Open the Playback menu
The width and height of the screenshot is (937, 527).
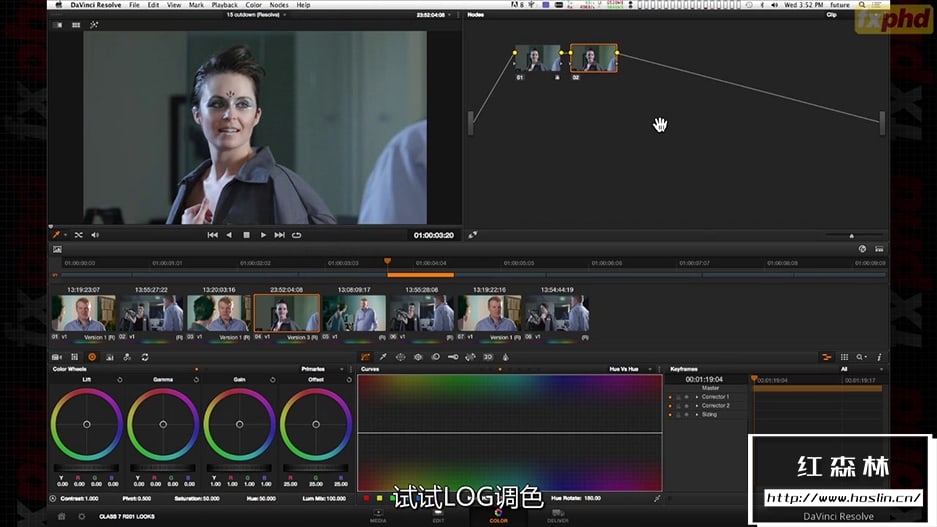[x=225, y=5]
